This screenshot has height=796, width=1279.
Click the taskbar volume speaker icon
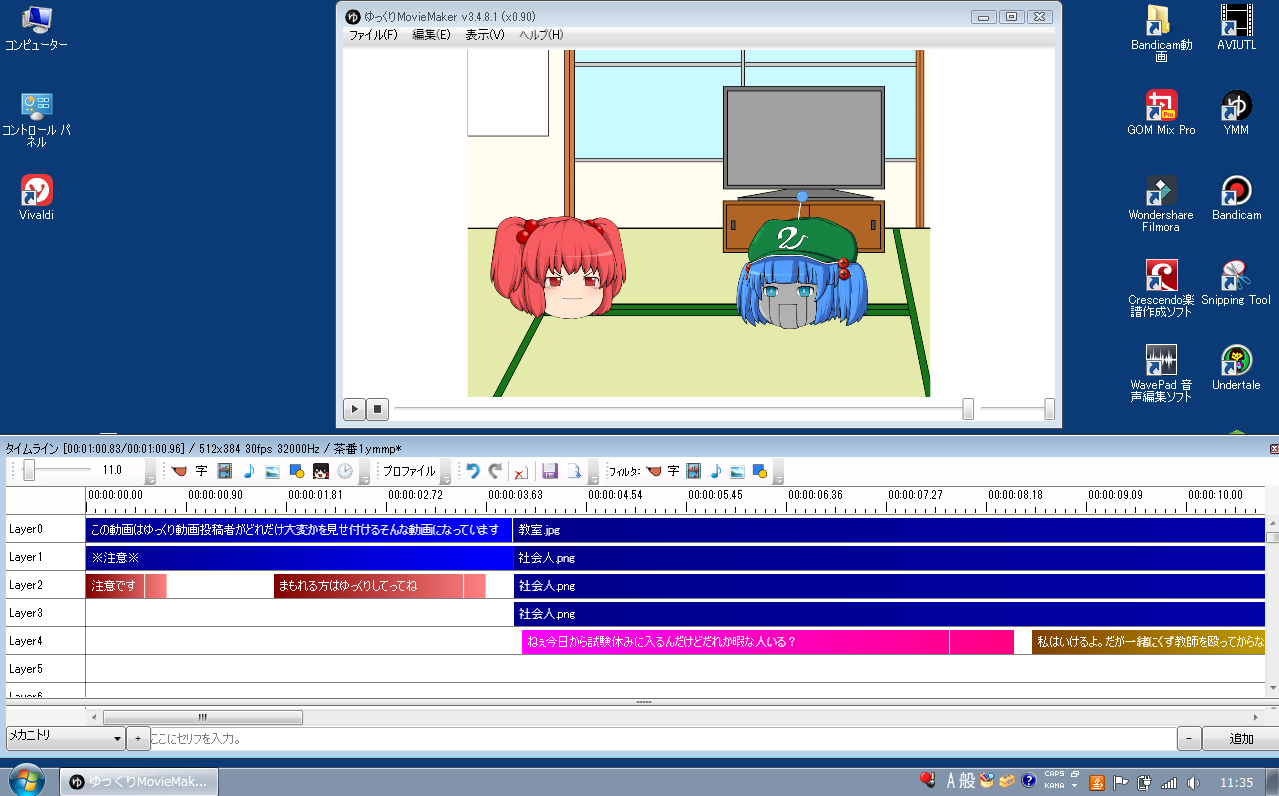[x=1191, y=782]
